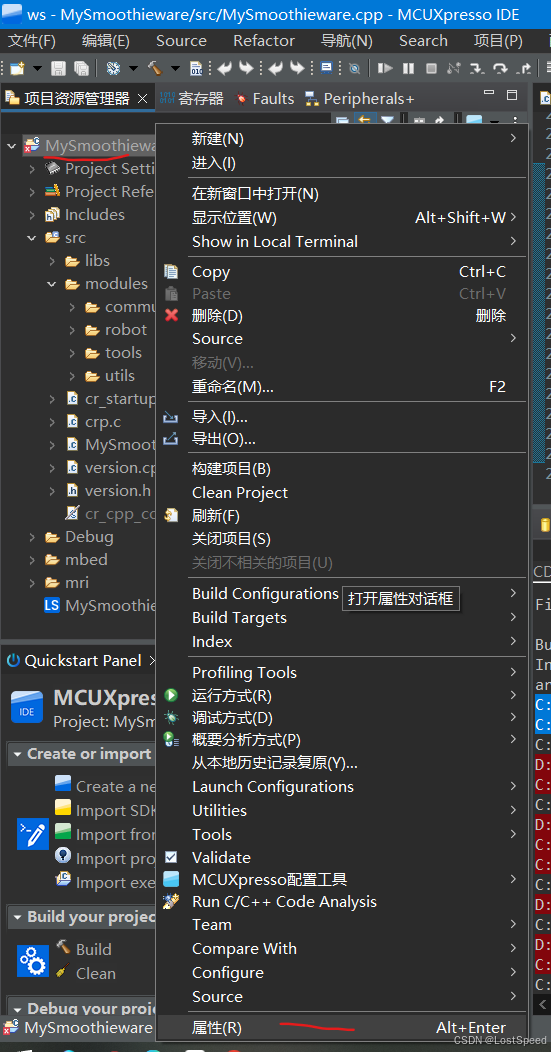Choose Show in Local Terminal entry
Viewport: 551px width, 1052px height.
point(342,242)
